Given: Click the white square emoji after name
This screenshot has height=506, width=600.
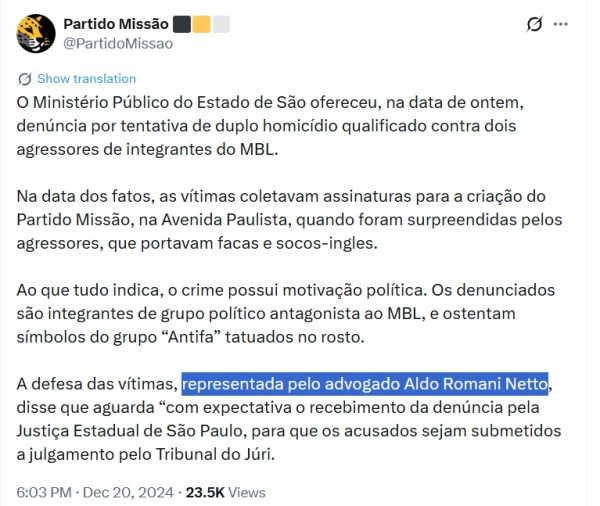Looking at the screenshot, I should [x=221, y=23].
